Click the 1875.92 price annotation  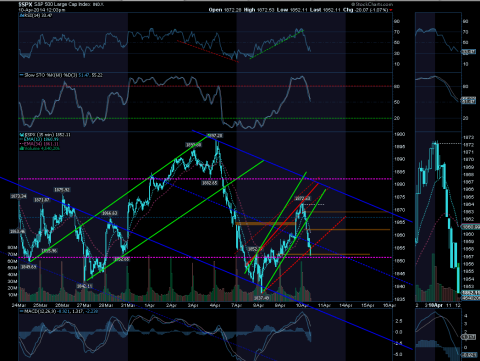click(62, 190)
